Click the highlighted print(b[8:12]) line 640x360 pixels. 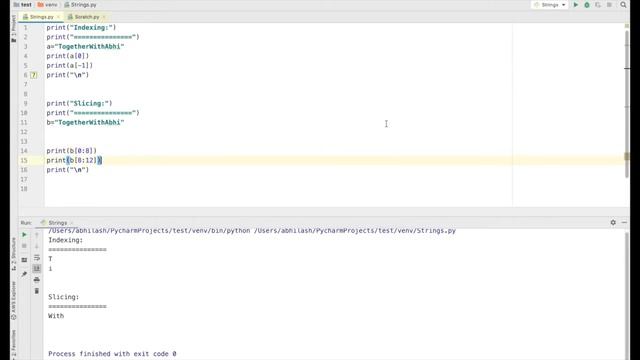point(74,160)
